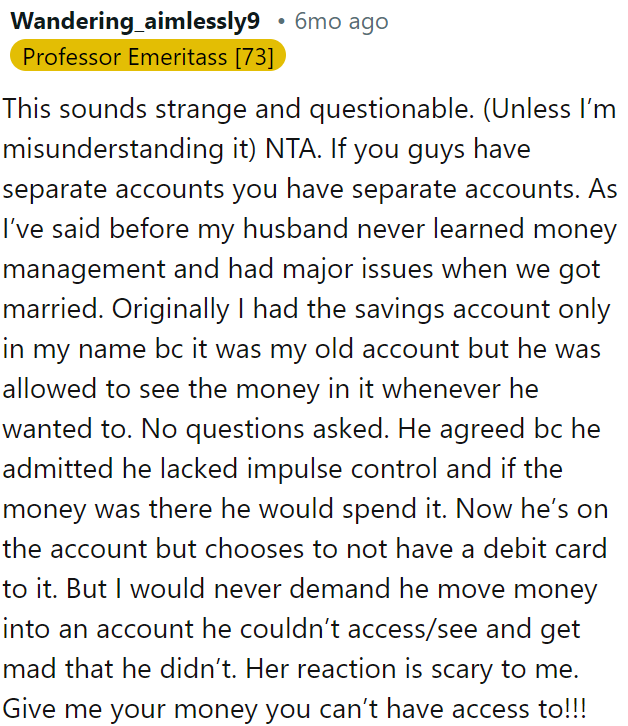The width and height of the screenshot is (628, 726).
Task: Click the line starting "in my name bc"
Action: pyautogui.click(x=301, y=349)
